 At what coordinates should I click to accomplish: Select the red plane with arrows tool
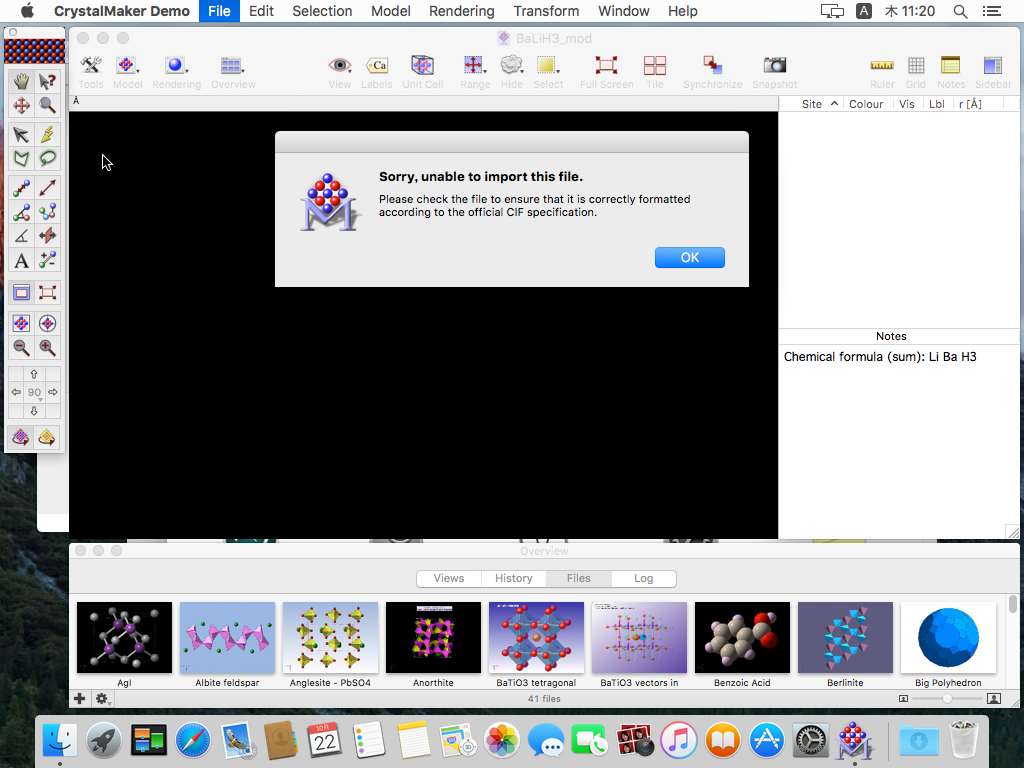tap(47, 236)
